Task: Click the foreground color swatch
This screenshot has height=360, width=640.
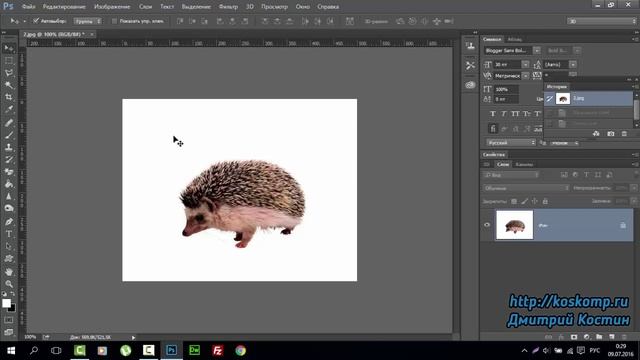Action: (x=6, y=303)
